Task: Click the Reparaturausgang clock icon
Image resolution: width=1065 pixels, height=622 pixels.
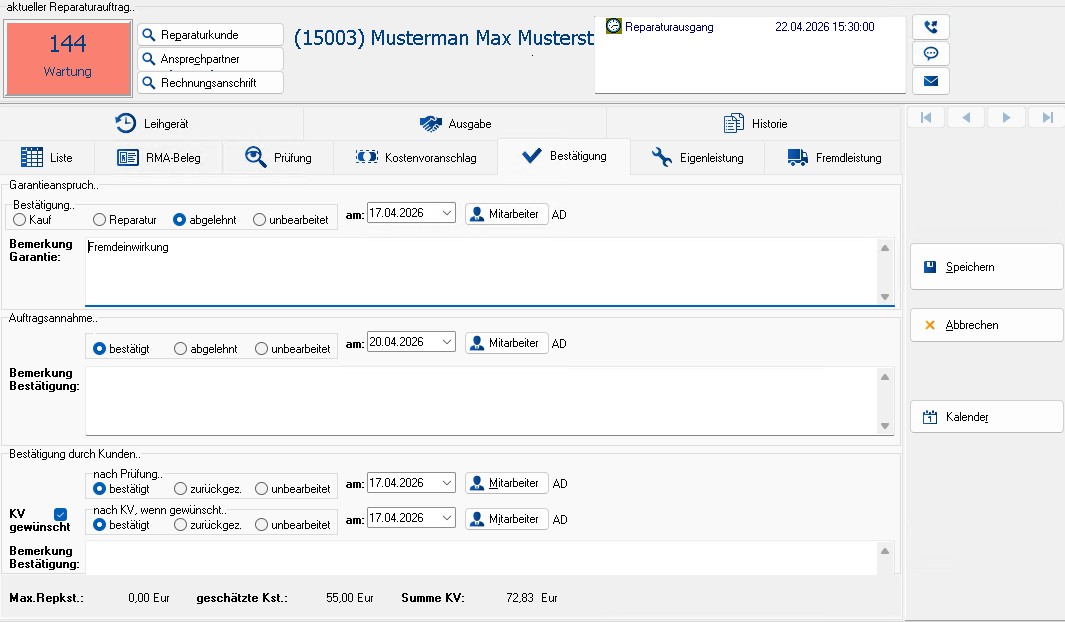Action: [613, 27]
